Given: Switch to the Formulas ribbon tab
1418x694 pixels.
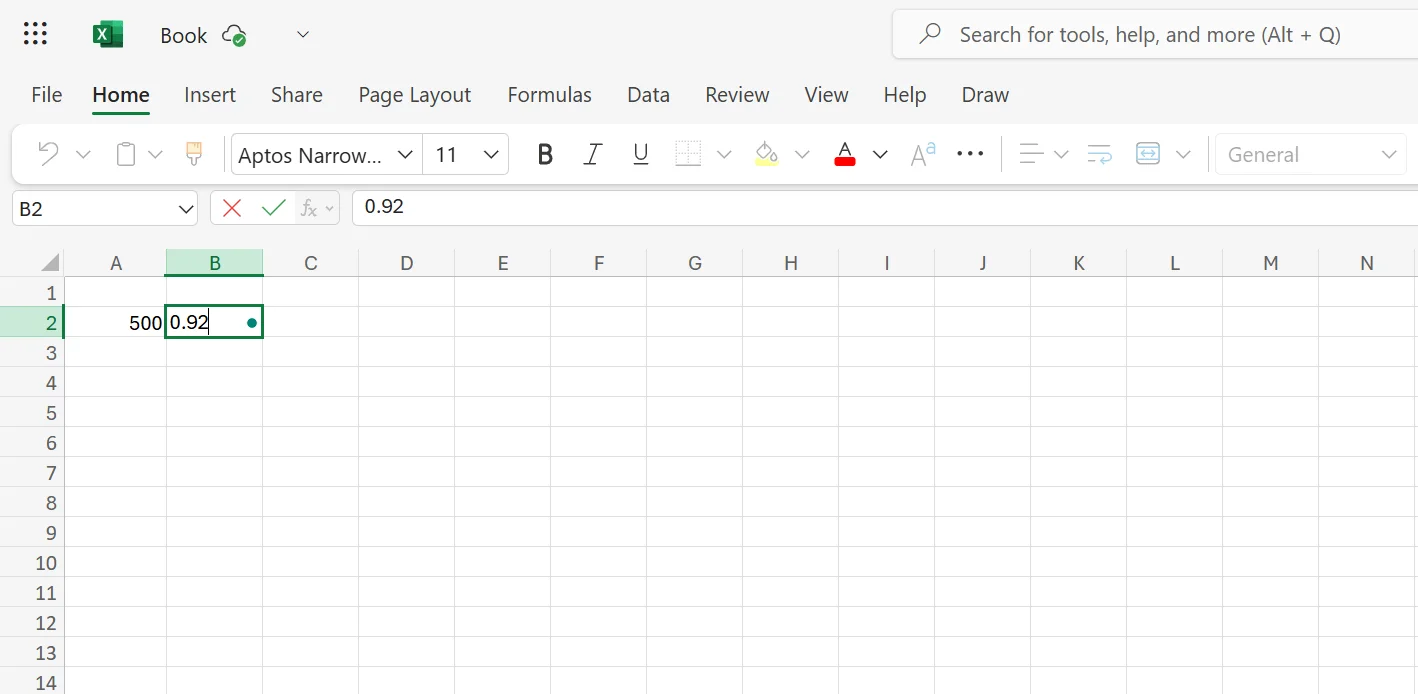Looking at the screenshot, I should coord(549,94).
